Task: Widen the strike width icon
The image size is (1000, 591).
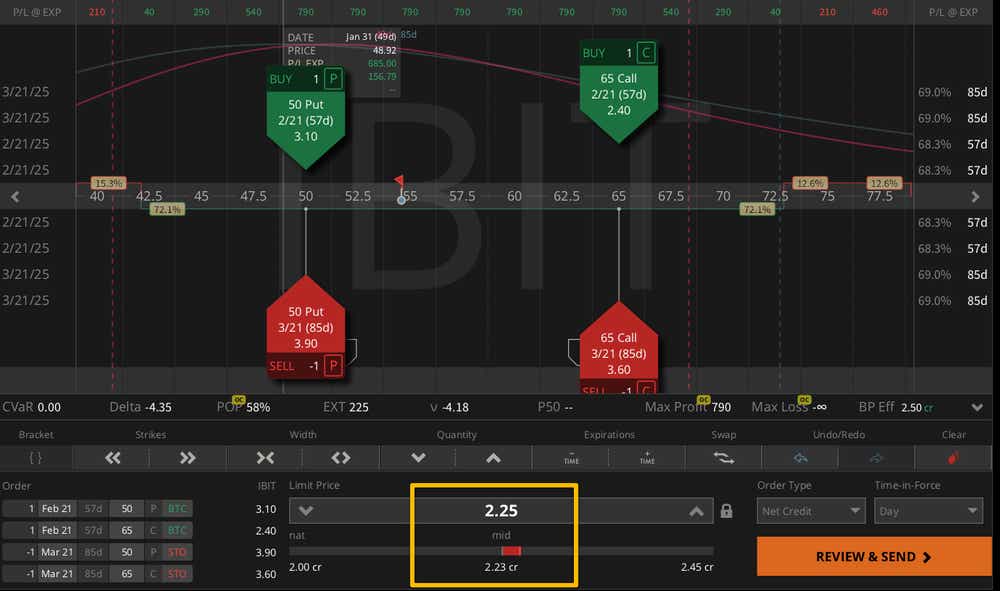Action: (x=341, y=458)
